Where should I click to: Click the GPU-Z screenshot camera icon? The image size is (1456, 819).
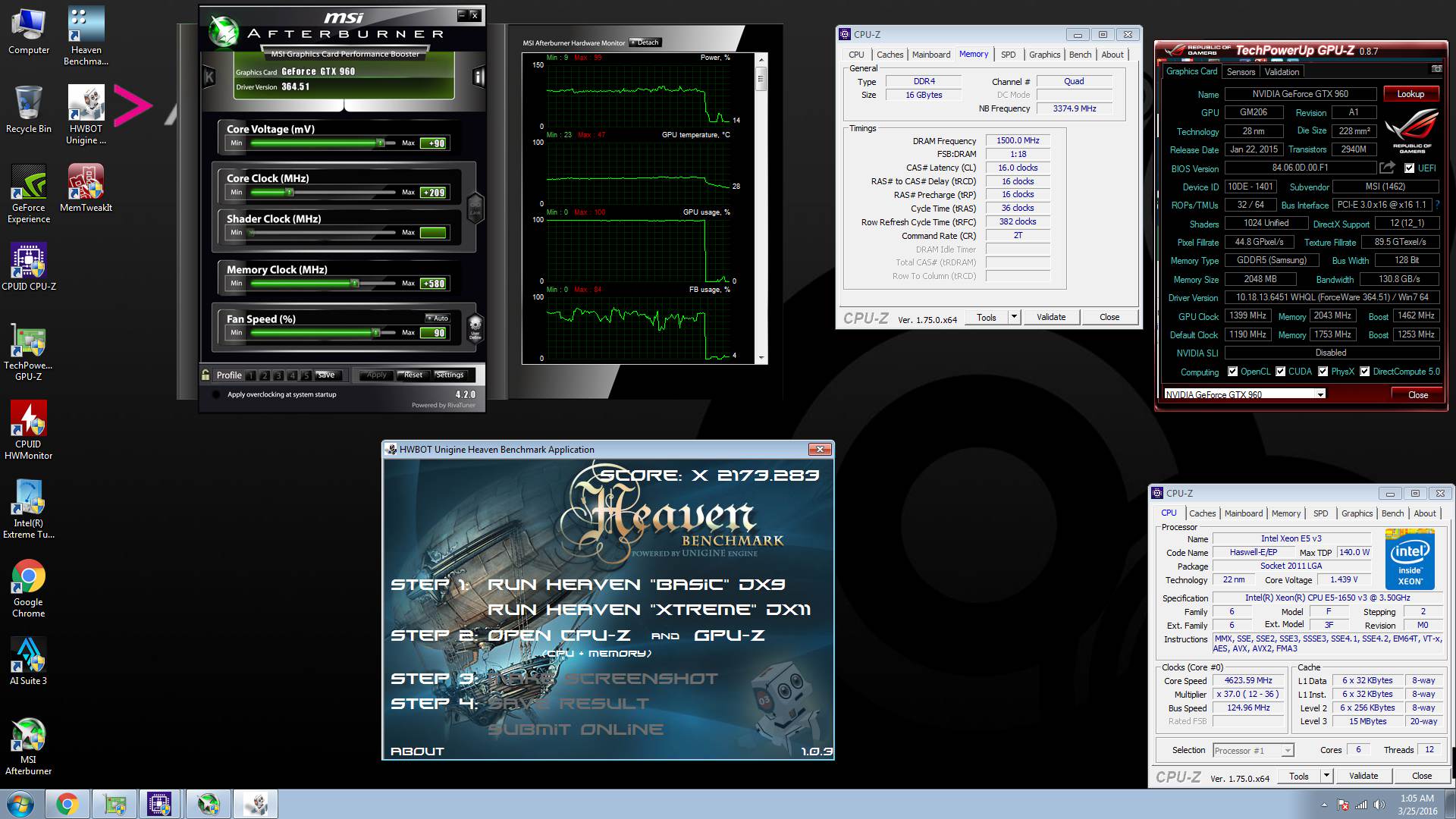click(1436, 69)
